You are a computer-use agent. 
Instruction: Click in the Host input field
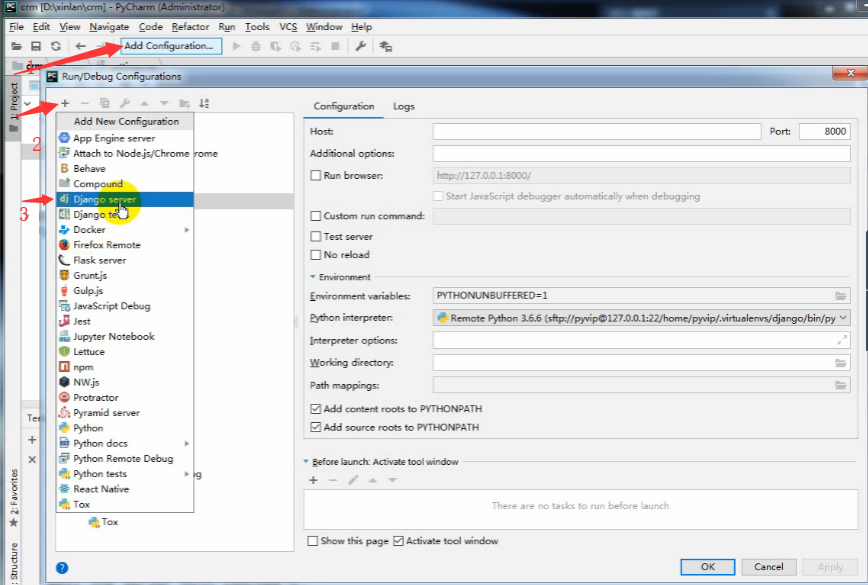(597, 131)
